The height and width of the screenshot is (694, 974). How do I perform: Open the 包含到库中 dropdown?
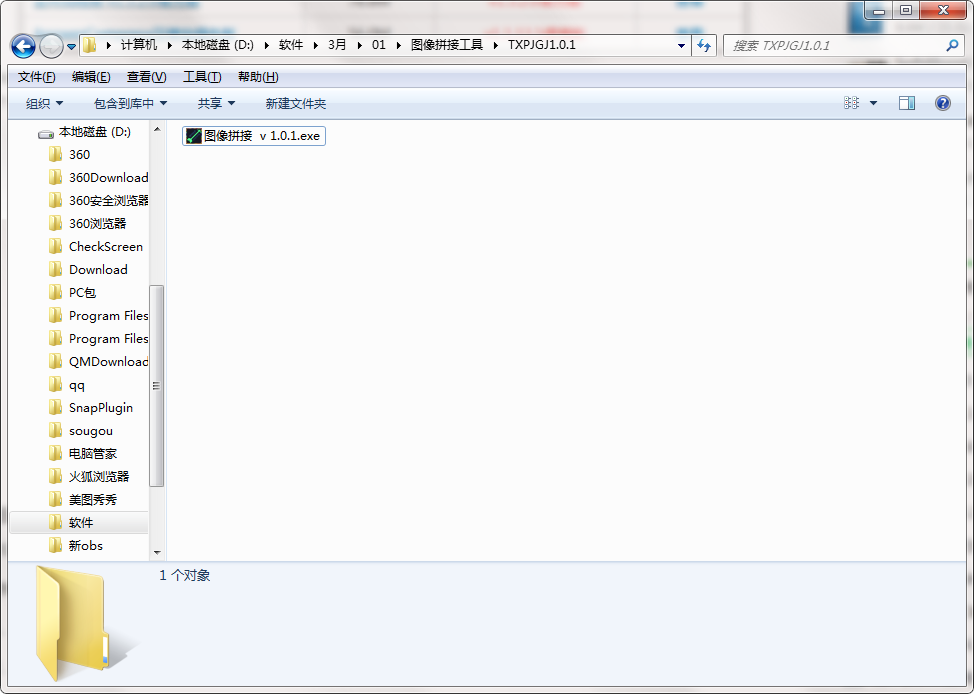click(130, 104)
